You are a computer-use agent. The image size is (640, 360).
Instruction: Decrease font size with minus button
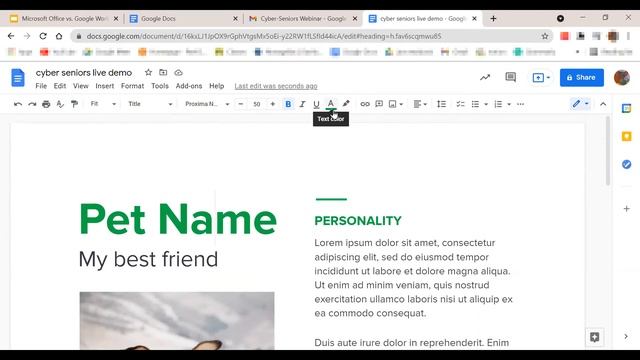point(241,104)
